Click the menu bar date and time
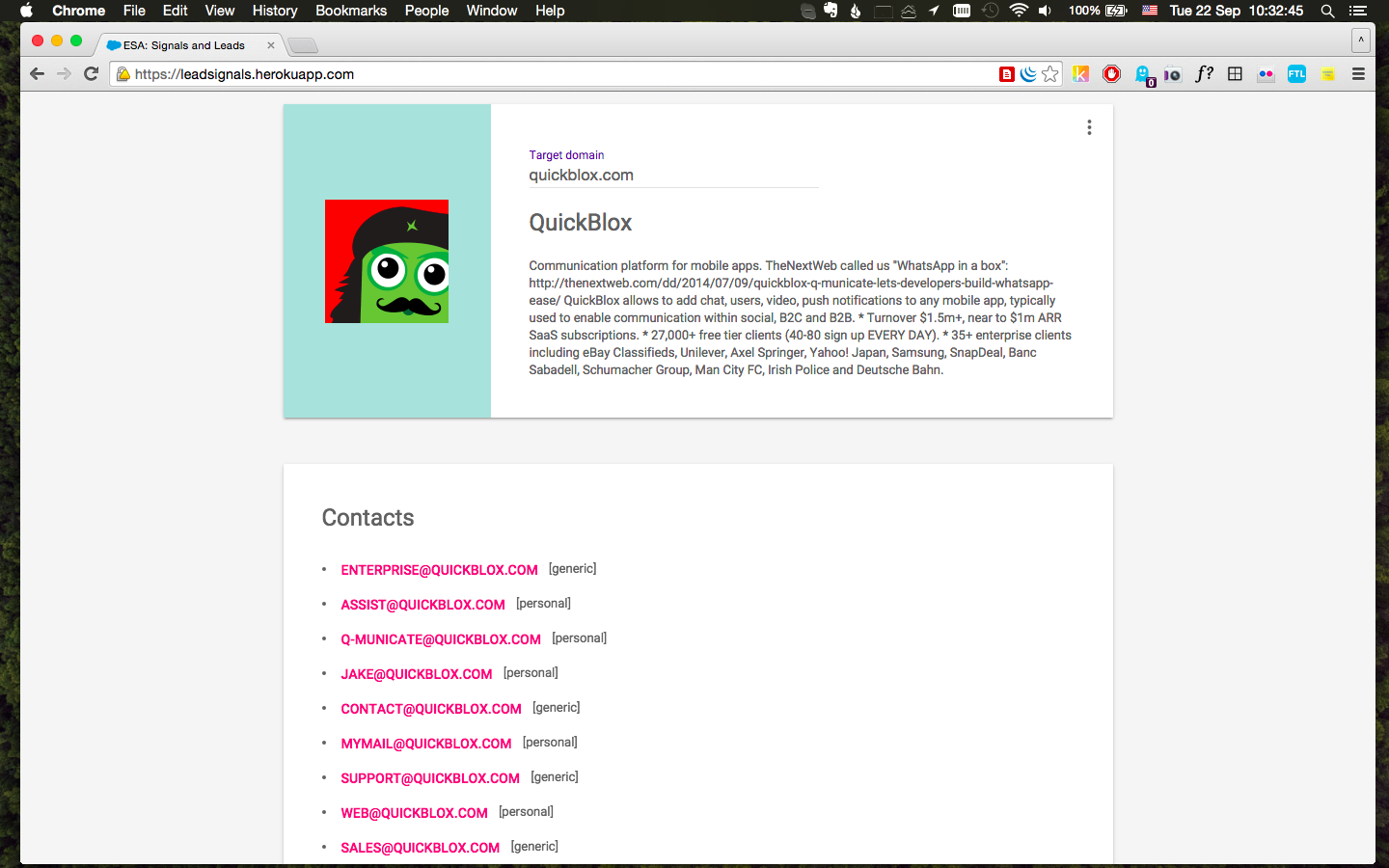Viewport: 1389px width, 868px height. click(x=1236, y=11)
